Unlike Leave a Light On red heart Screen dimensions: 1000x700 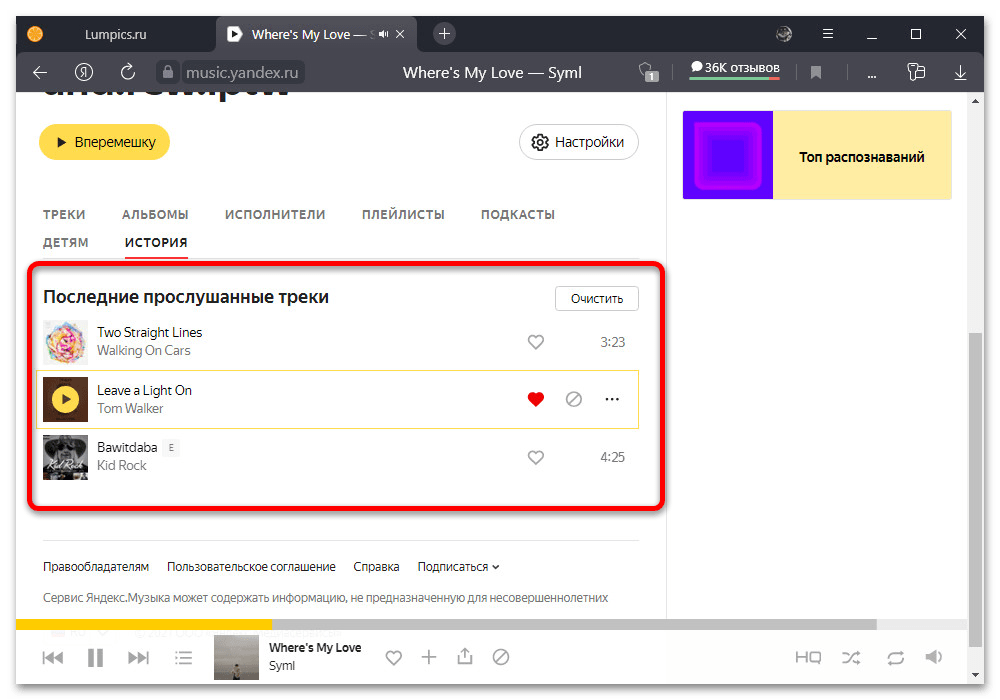[536, 399]
